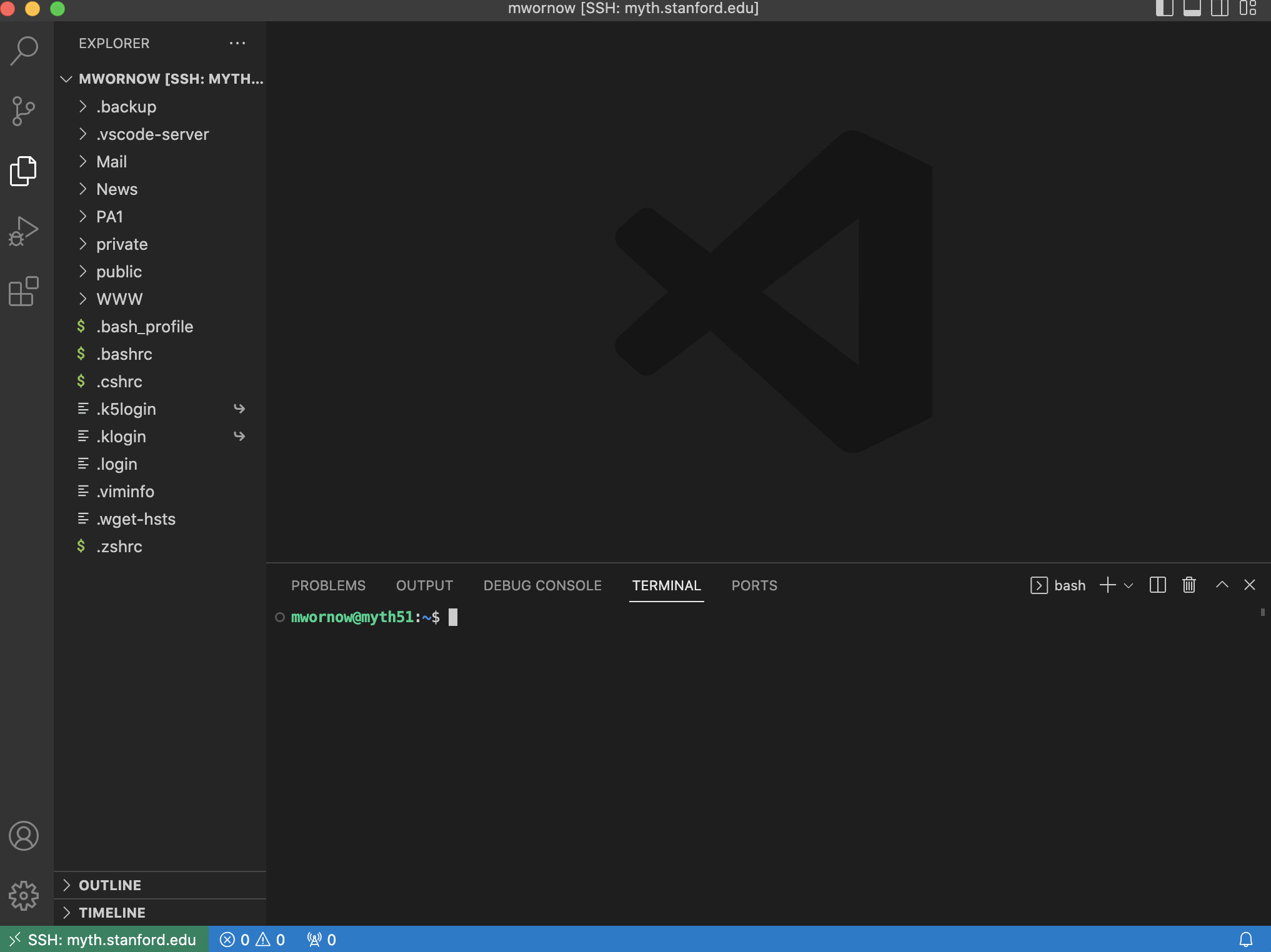The height and width of the screenshot is (952, 1271).
Task: Click the symlink arrow on .klogin
Action: pyautogui.click(x=239, y=436)
